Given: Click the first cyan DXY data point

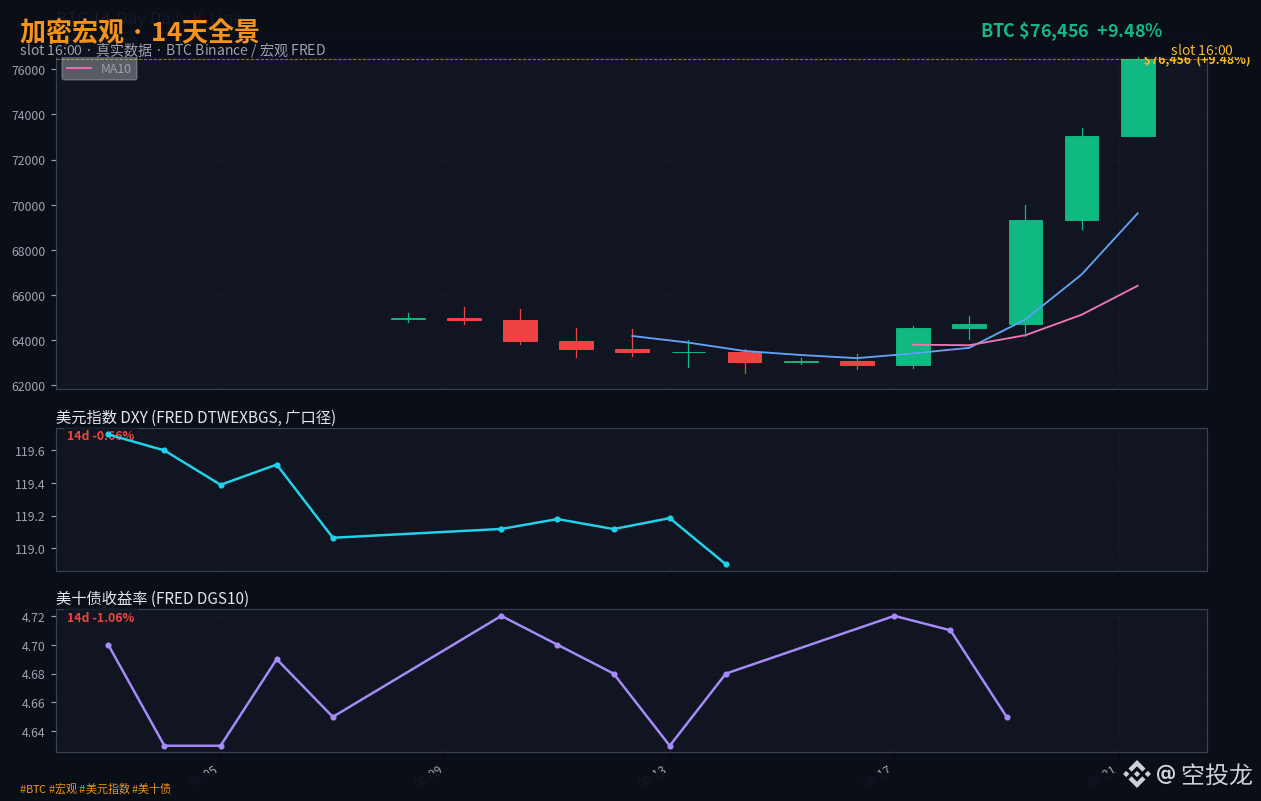Looking at the screenshot, I should pyautogui.click(x=109, y=435).
